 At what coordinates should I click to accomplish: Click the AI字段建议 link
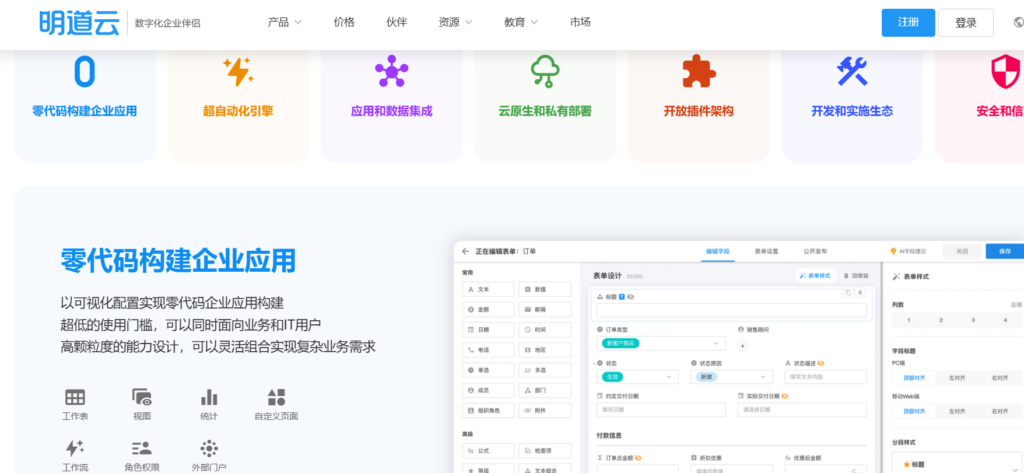908,252
